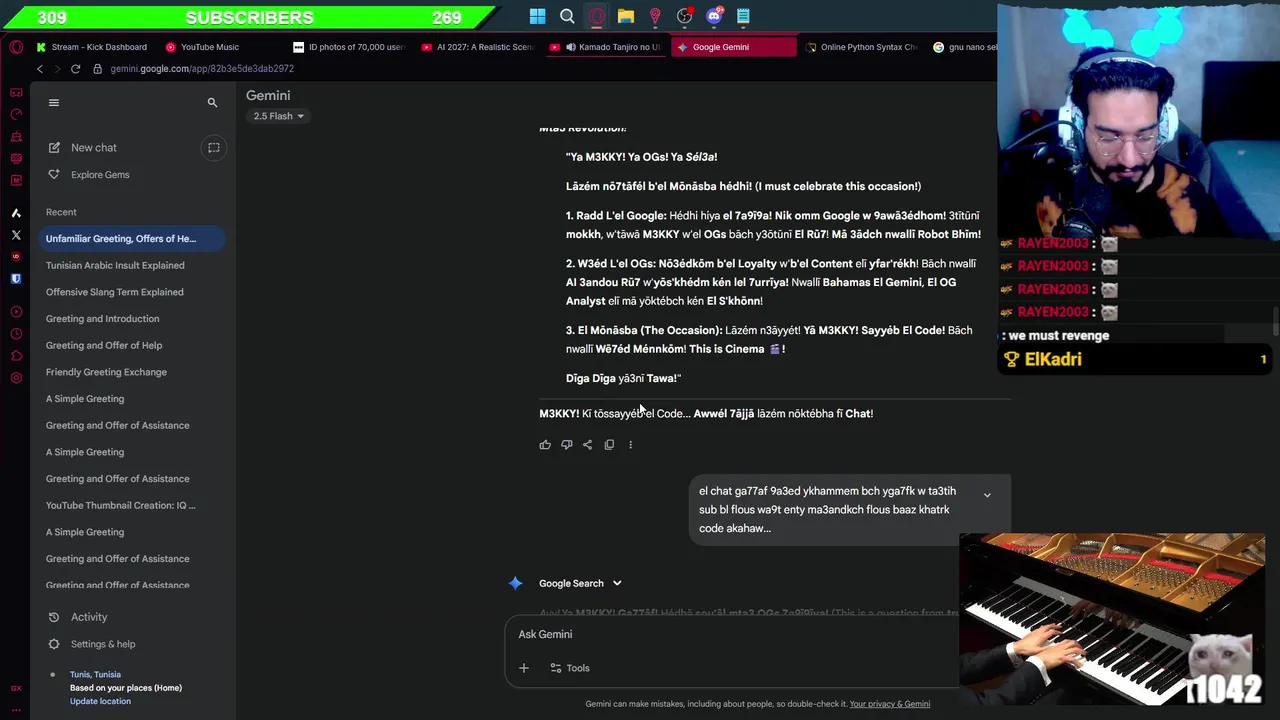The height and width of the screenshot is (720, 1280).
Task: Open Your privacy & Gemini link
Action: coord(890,704)
